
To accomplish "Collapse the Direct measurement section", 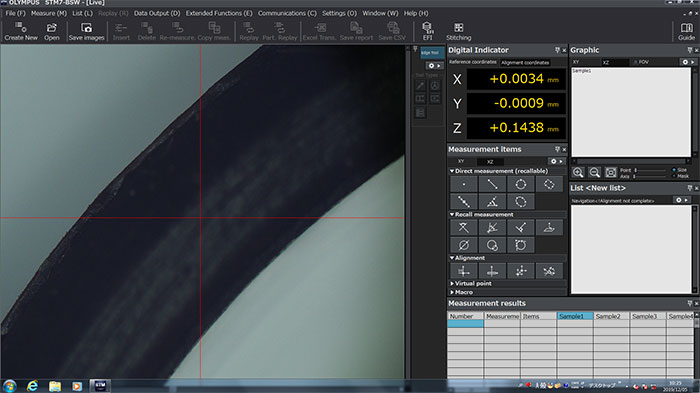I will click(x=452, y=171).
